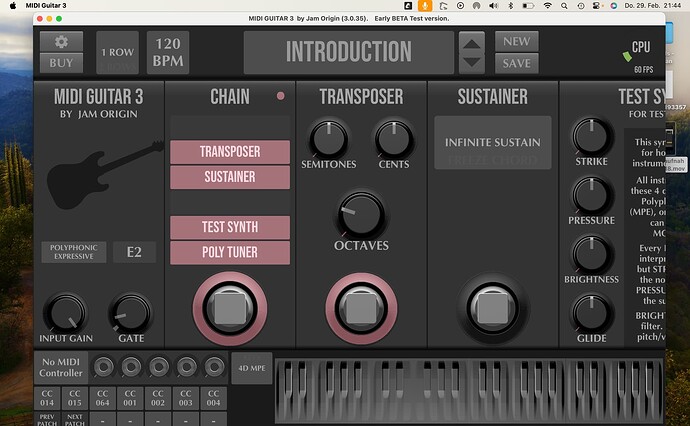Click the BRIGHTNESS knob

pyautogui.click(x=591, y=254)
